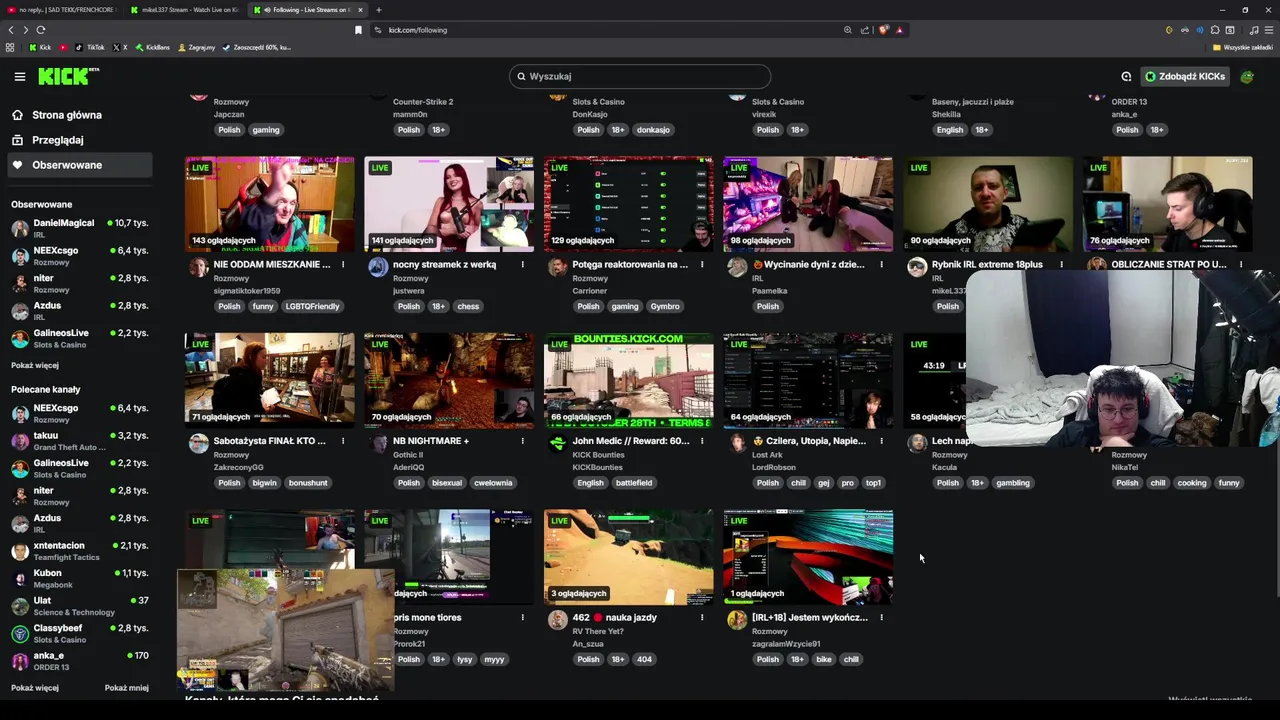Open the browser extensions puzzle icon

point(1215,30)
